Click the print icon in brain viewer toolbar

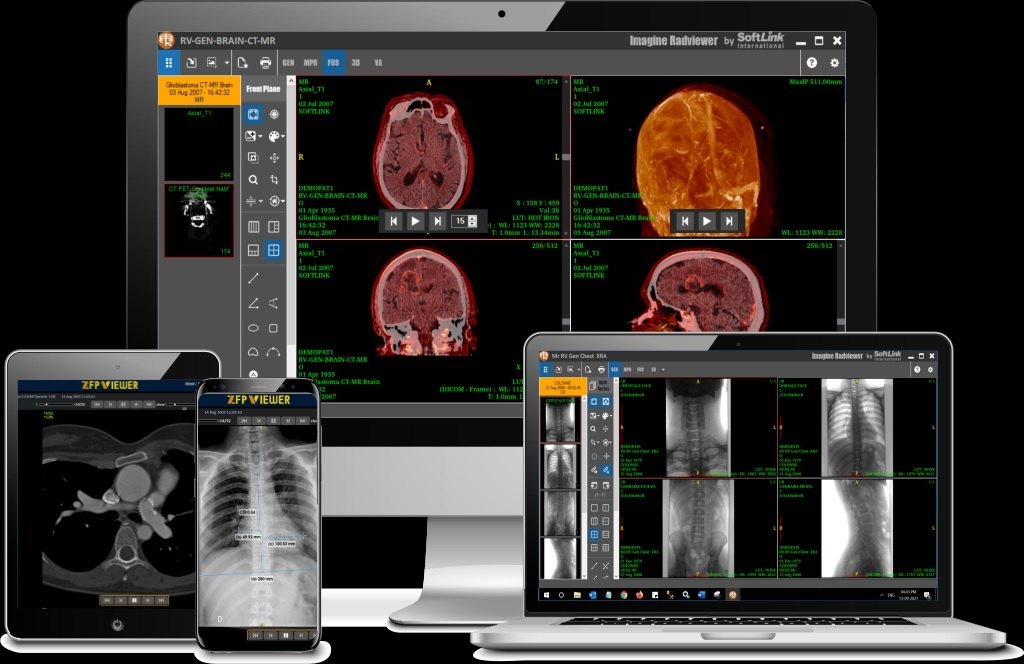(x=265, y=63)
